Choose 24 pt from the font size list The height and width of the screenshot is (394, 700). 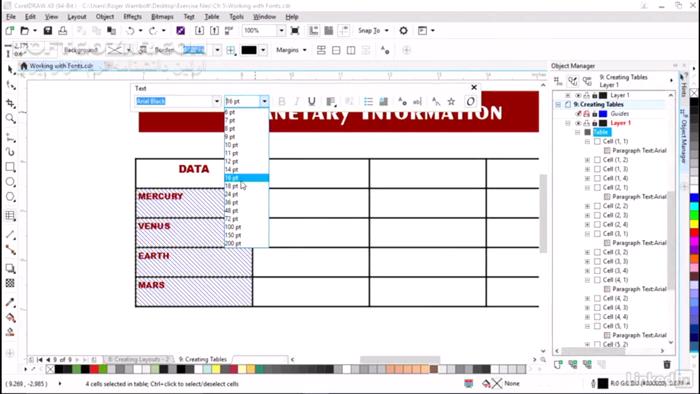(x=246, y=194)
